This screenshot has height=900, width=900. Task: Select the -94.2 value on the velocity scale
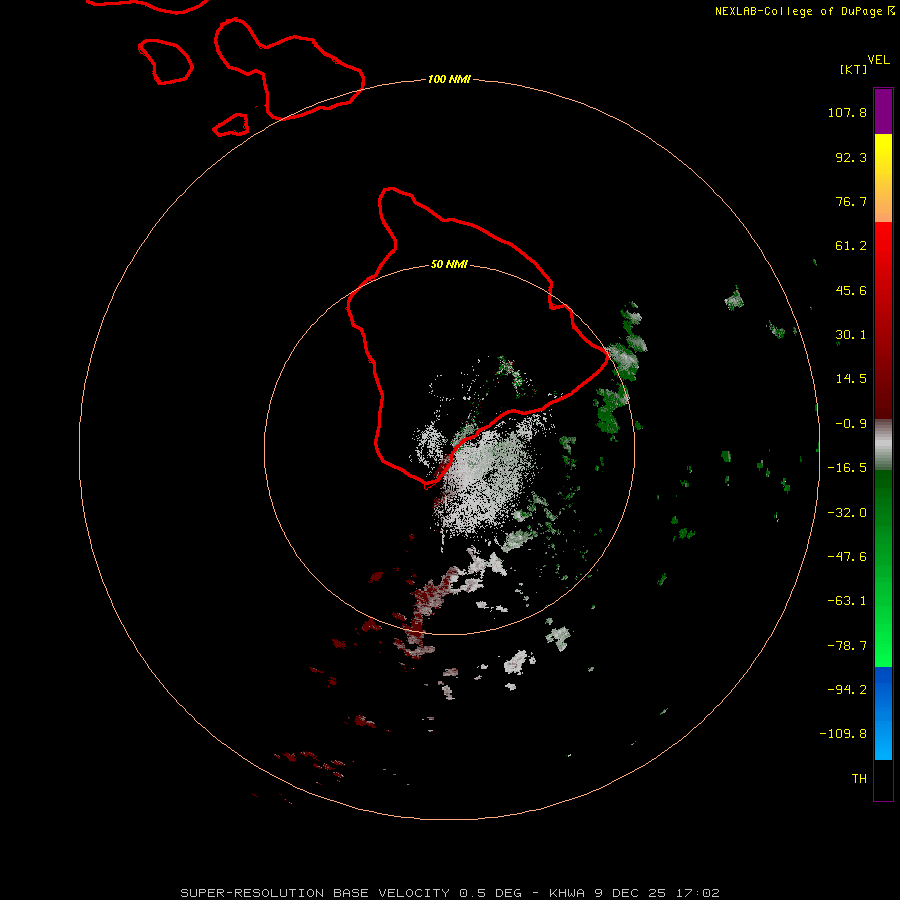click(x=847, y=689)
